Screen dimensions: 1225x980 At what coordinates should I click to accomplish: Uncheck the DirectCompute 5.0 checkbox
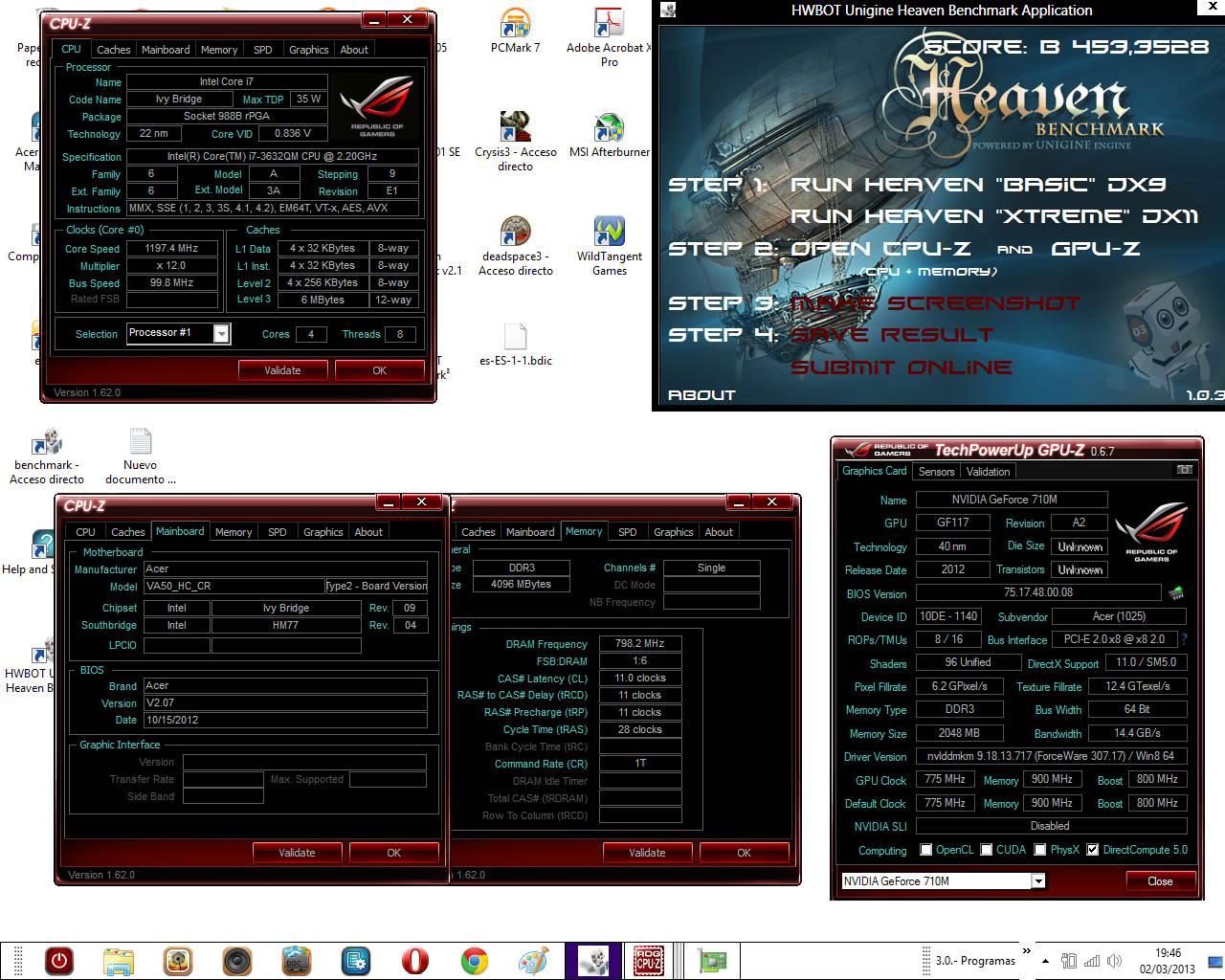[1092, 850]
